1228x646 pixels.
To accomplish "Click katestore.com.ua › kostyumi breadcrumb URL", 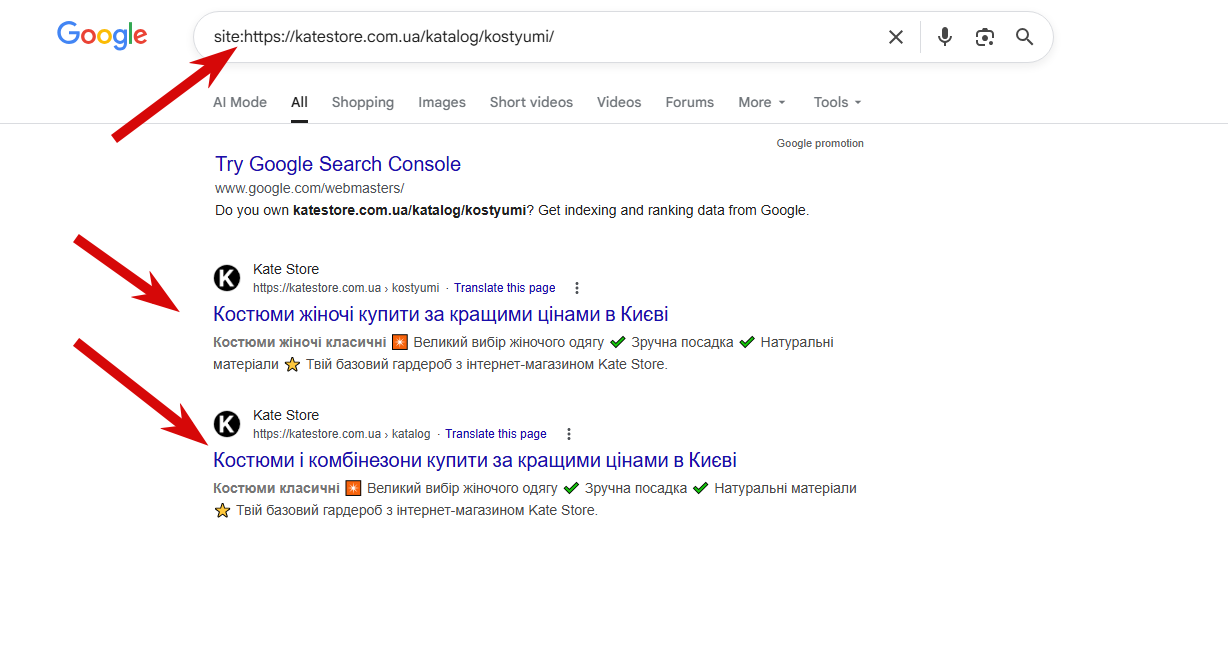I will [x=346, y=288].
